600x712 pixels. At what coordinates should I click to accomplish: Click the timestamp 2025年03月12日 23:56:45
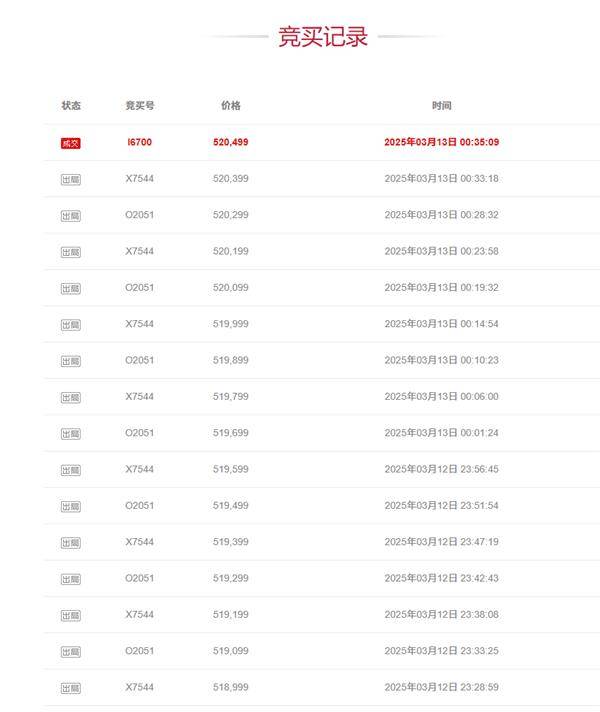[441, 469]
